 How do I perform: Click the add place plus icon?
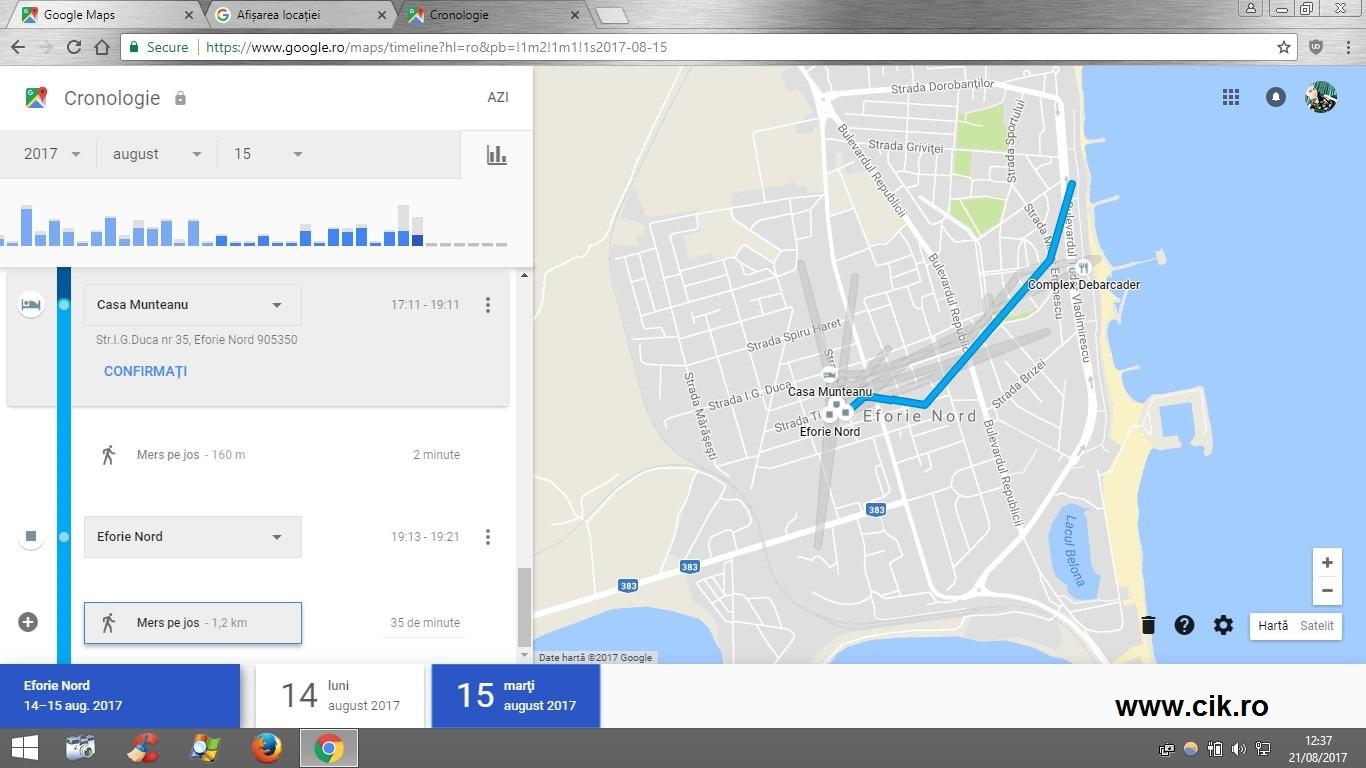[x=28, y=622]
